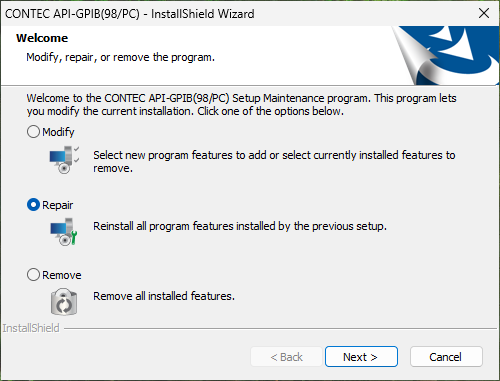The image size is (500, 381).
Task: Click the 'Select new program features' description
Action: (274, 162)
